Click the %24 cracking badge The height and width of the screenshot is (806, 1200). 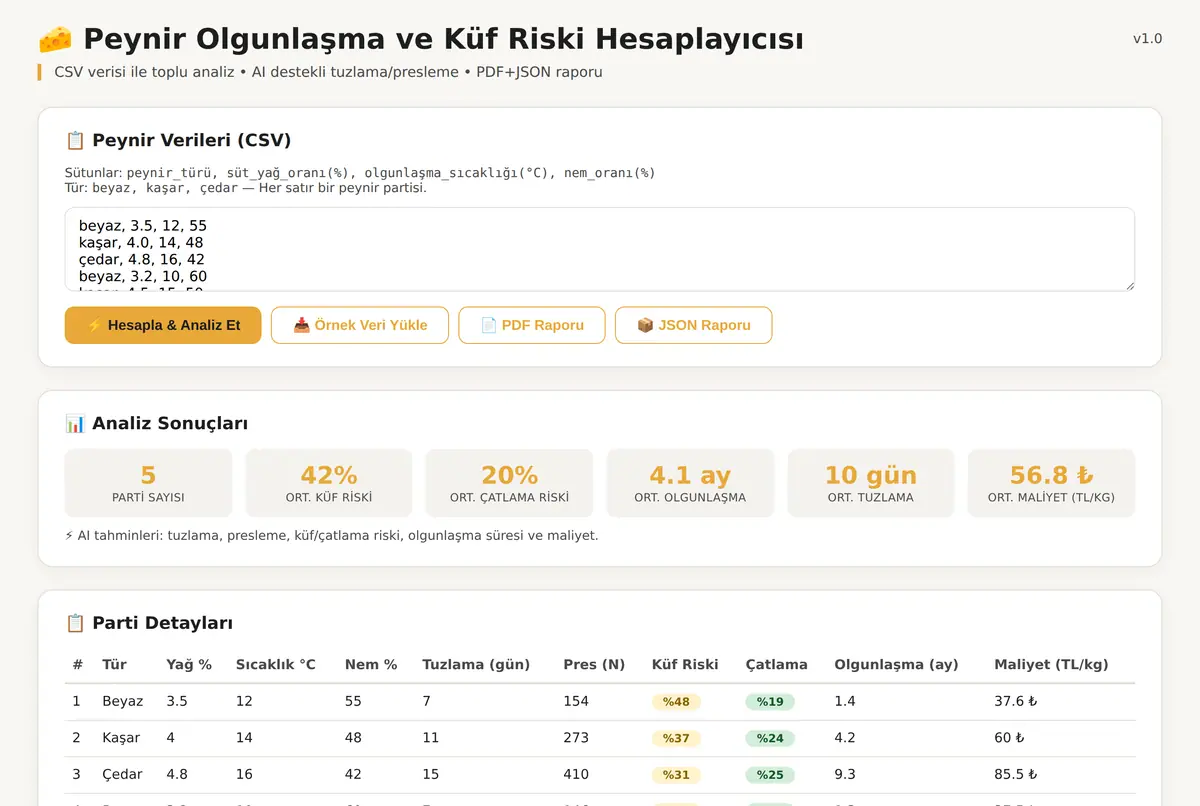(770, 738)
